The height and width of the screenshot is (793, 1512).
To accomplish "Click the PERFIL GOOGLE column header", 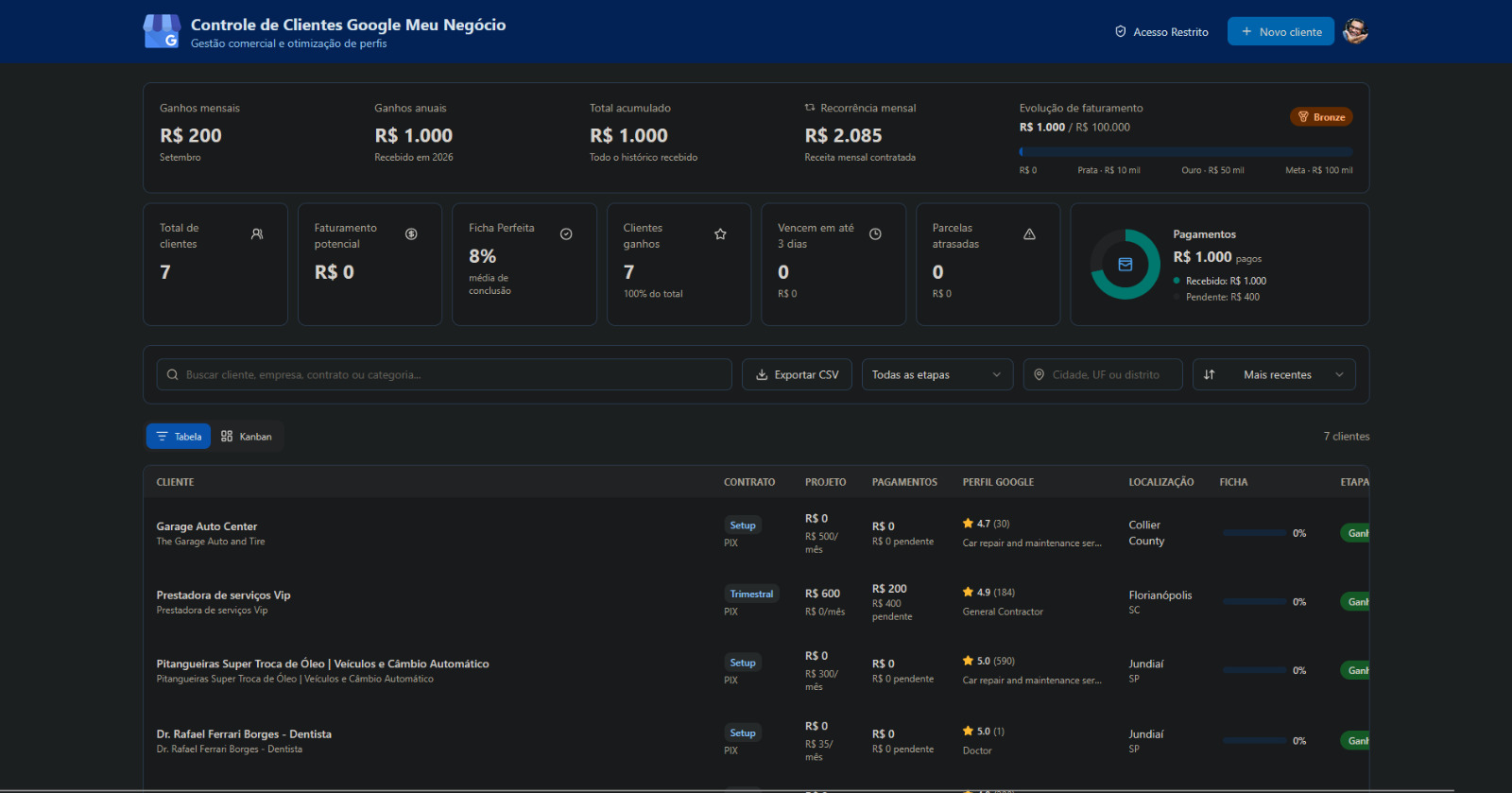I will pyautogui.click(x=998, y=482).
